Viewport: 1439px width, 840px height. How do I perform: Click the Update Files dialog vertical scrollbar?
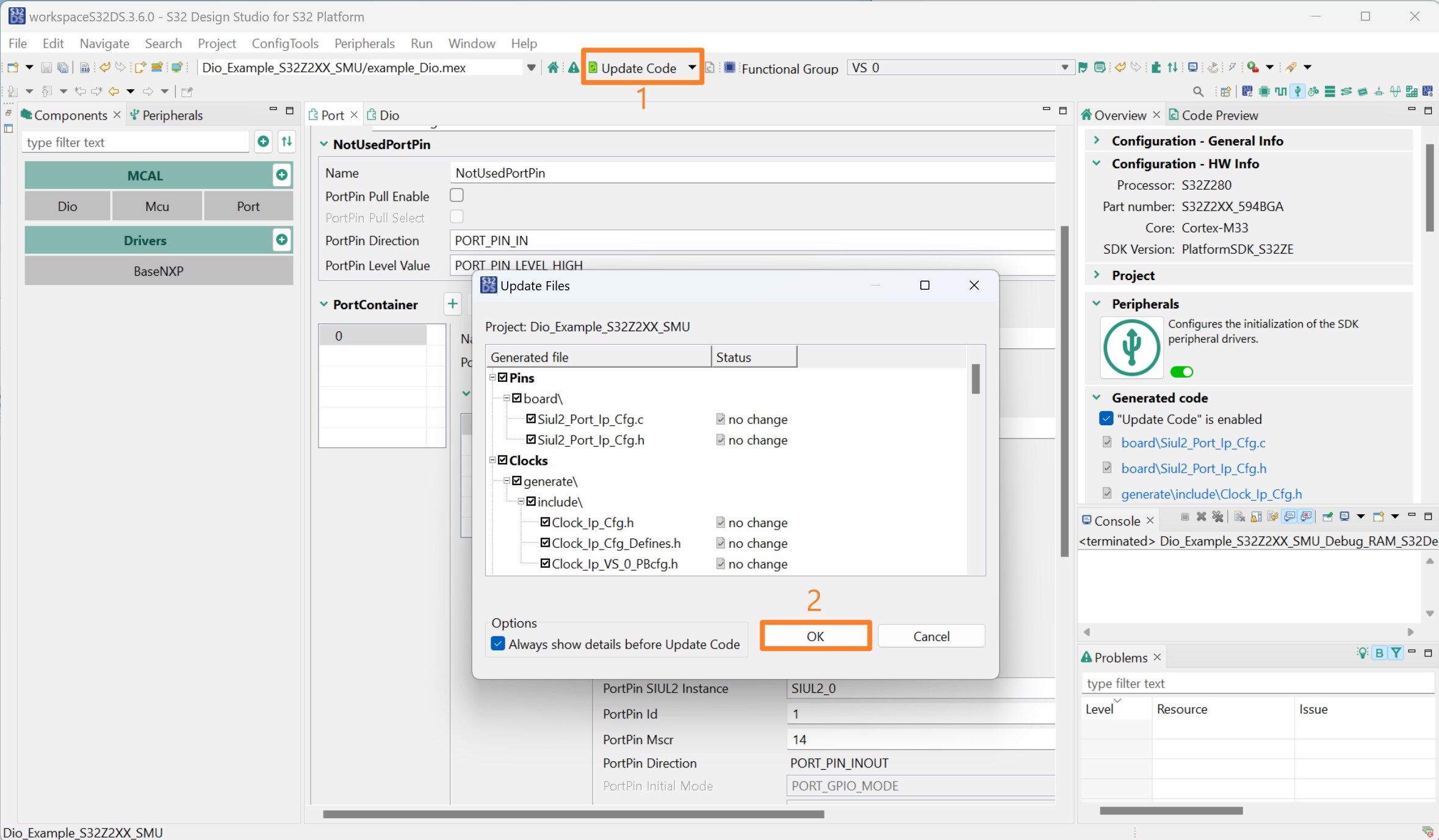[975, 379]
